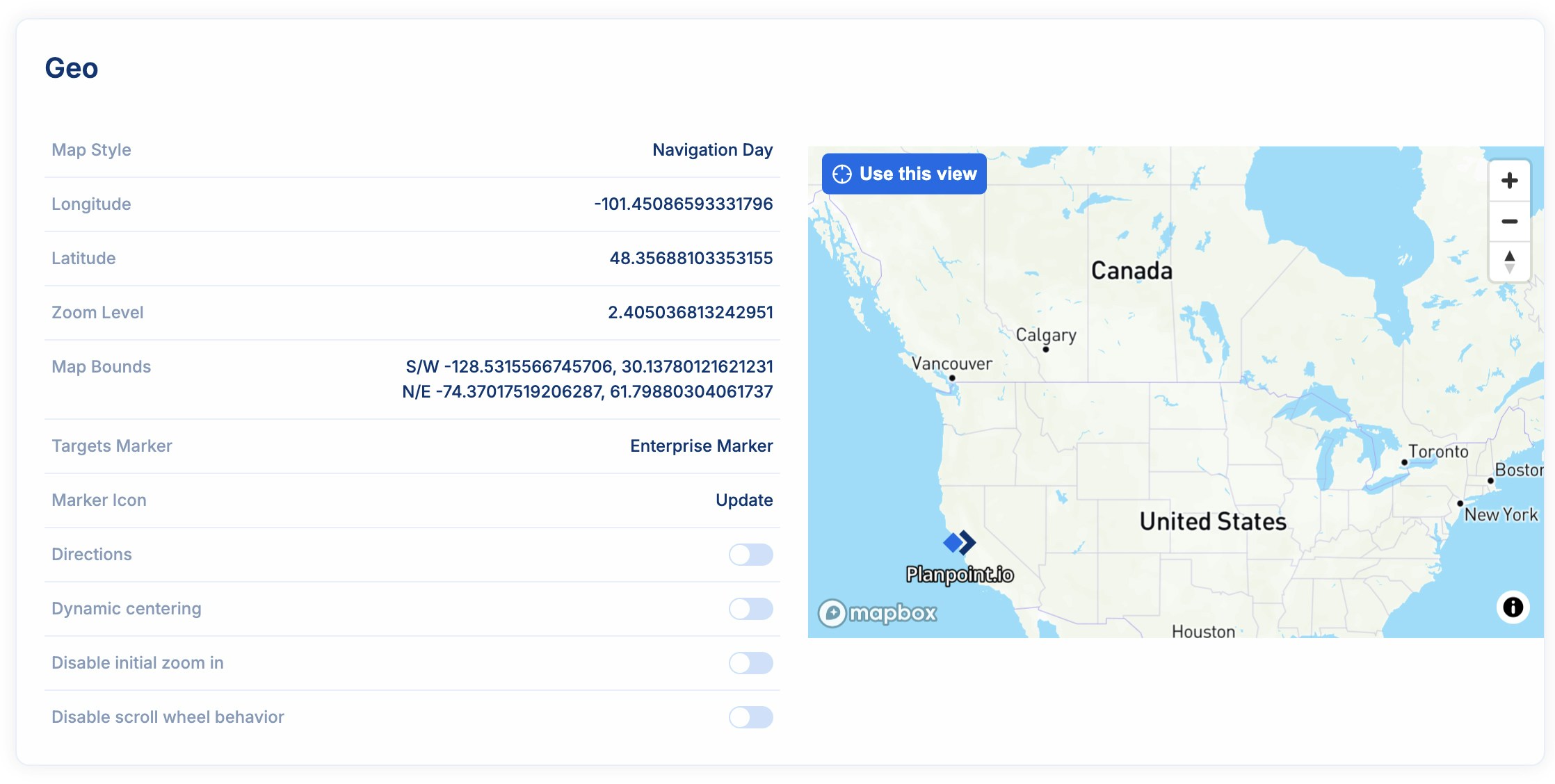Enable the Directions toggle
The width and height of the screenshot is (1555, 784).
(750, 555)
